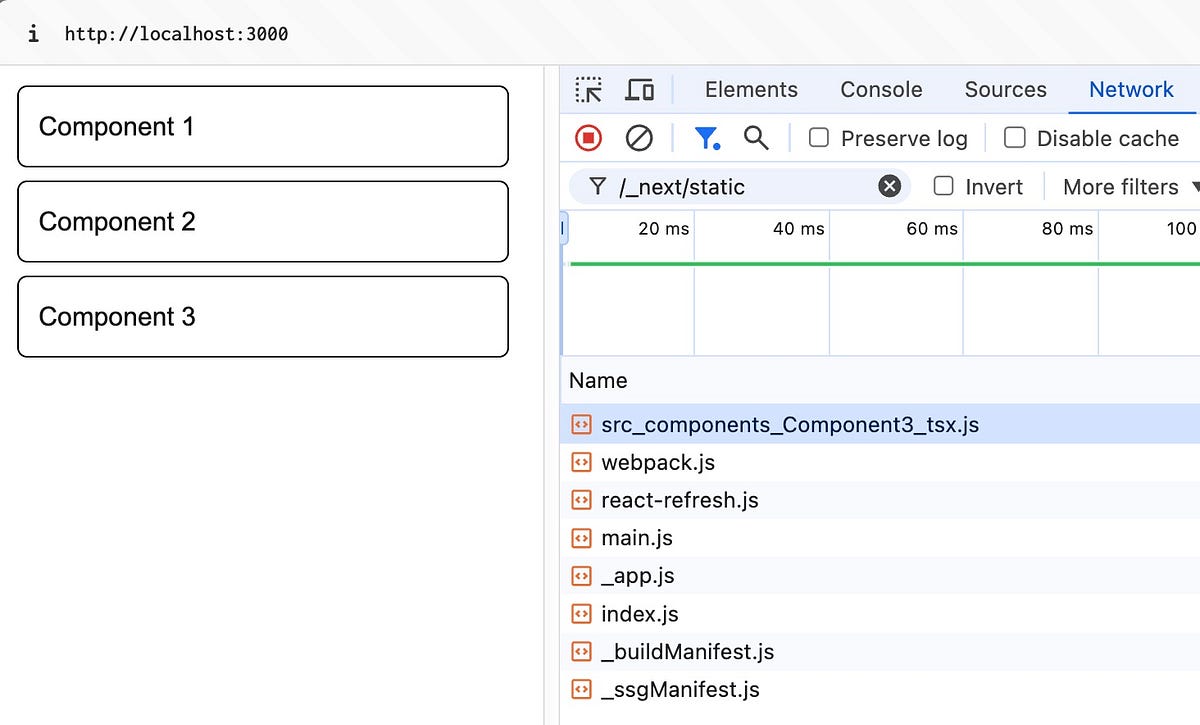The width and height of the screenshot is (1200, 725).
Task: Select the main.js network request
Action: [x=636, y=538]
